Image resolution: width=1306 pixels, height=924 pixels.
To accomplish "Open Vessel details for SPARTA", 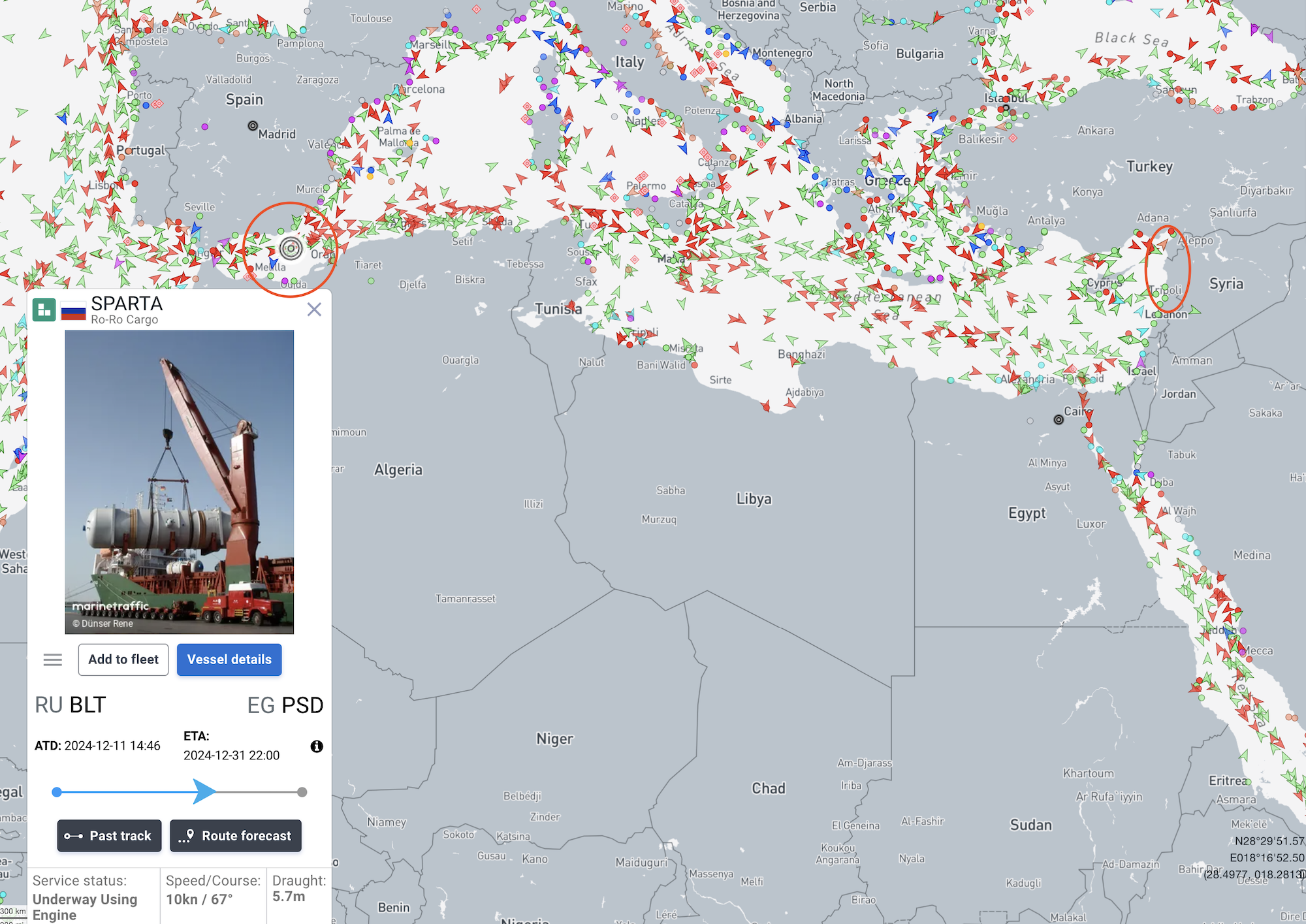I will 229,660.
